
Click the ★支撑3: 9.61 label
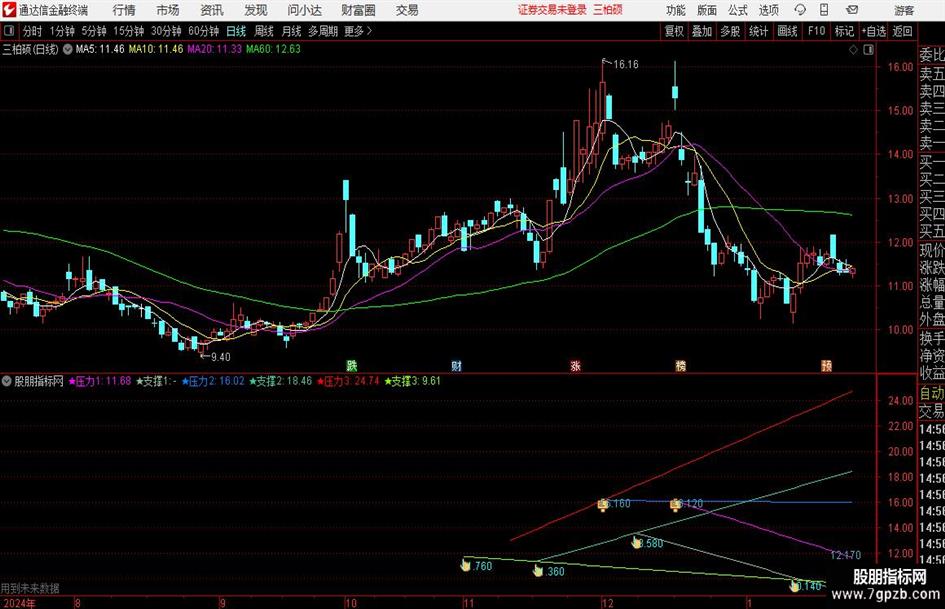(x=413, y=381)
